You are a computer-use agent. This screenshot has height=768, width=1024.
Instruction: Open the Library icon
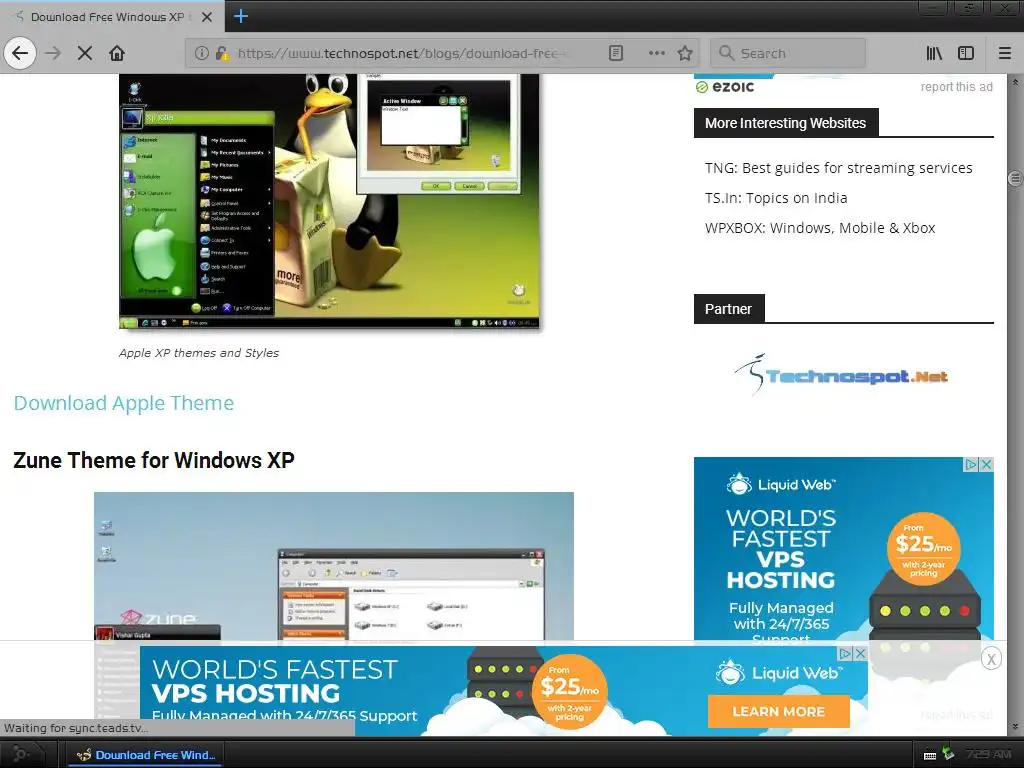click(934, 53)
